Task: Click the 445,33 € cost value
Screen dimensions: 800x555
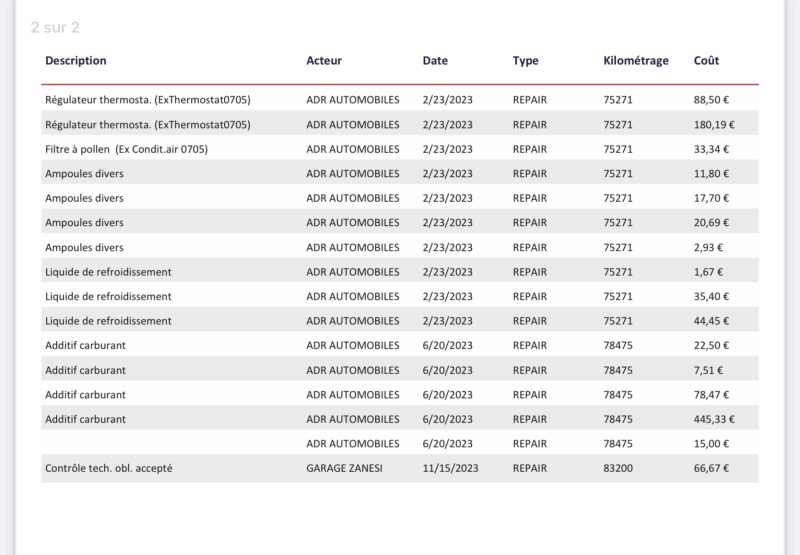Action: pos(714,419)
